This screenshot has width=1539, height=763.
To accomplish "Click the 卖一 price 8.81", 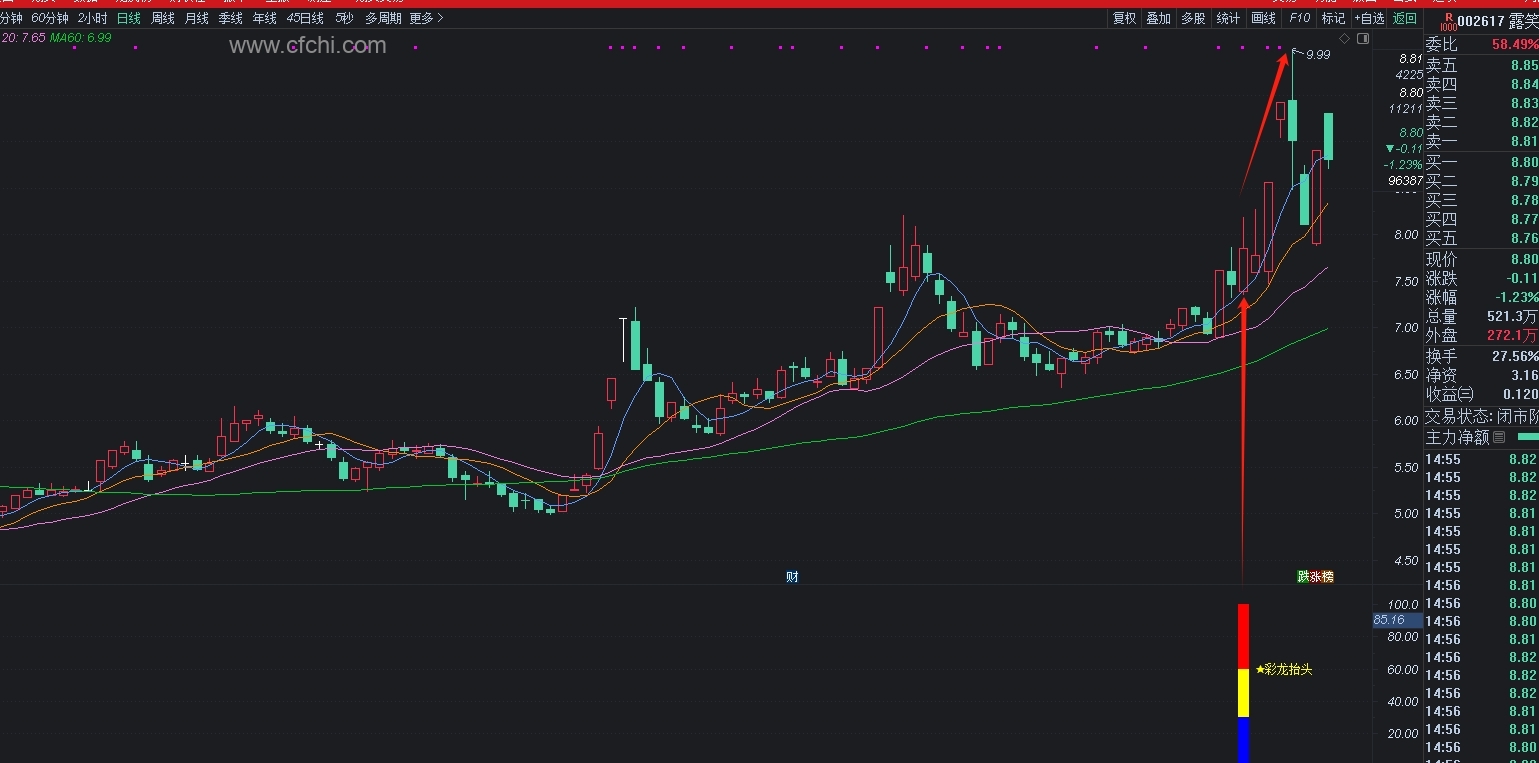I will (1524, 141).
